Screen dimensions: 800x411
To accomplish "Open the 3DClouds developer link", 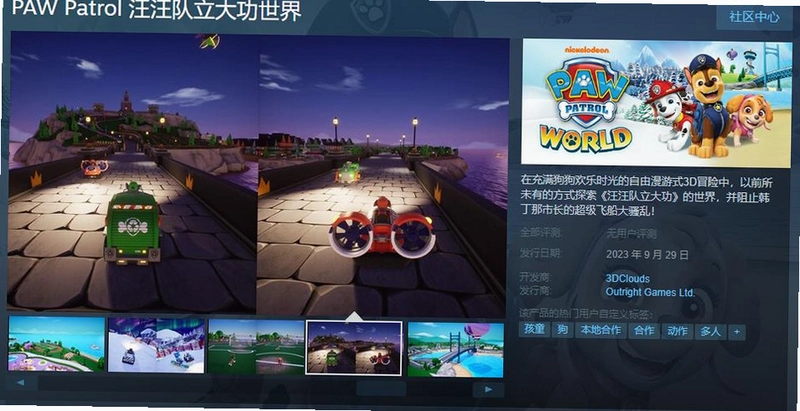I will tap(628, 278).
